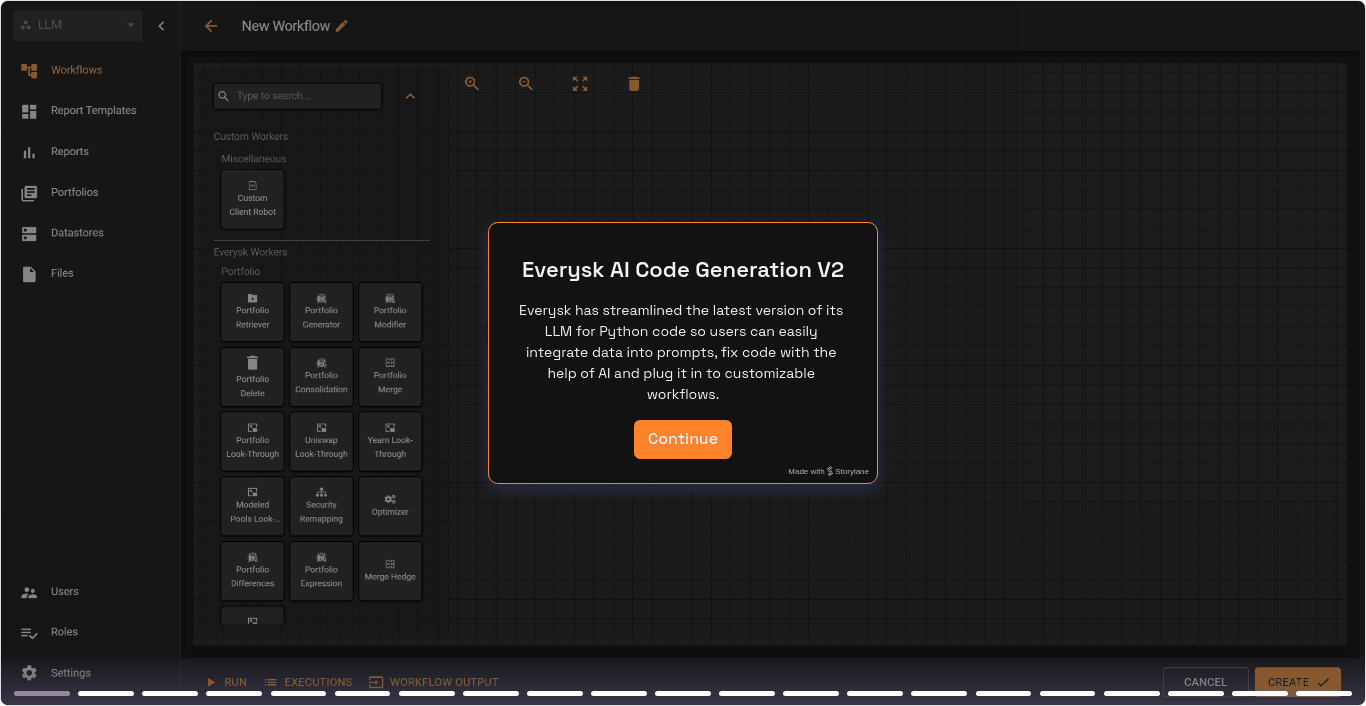Viewport: 1366px width, 706px height.
Task: Go back using the arrow icon
Action: [x=211, y=26]
